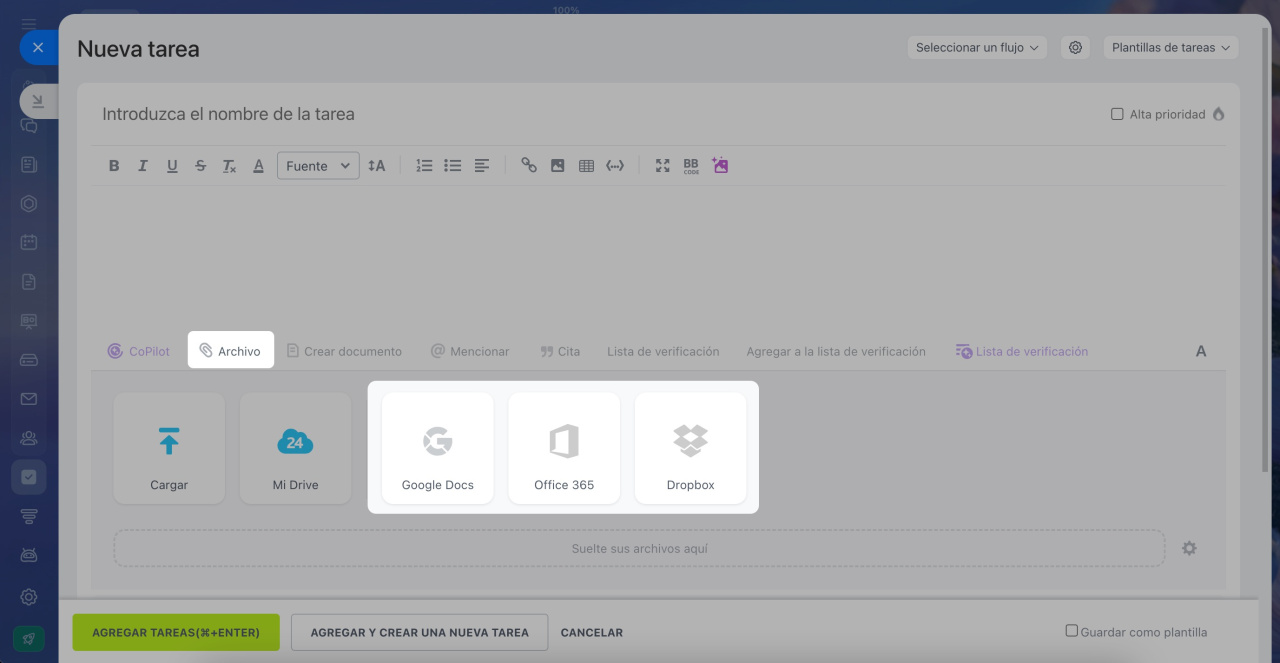The width and height of the screenshot is (1280, 663).
Task: Apply underline formatting
Action: tap(172, 166)
